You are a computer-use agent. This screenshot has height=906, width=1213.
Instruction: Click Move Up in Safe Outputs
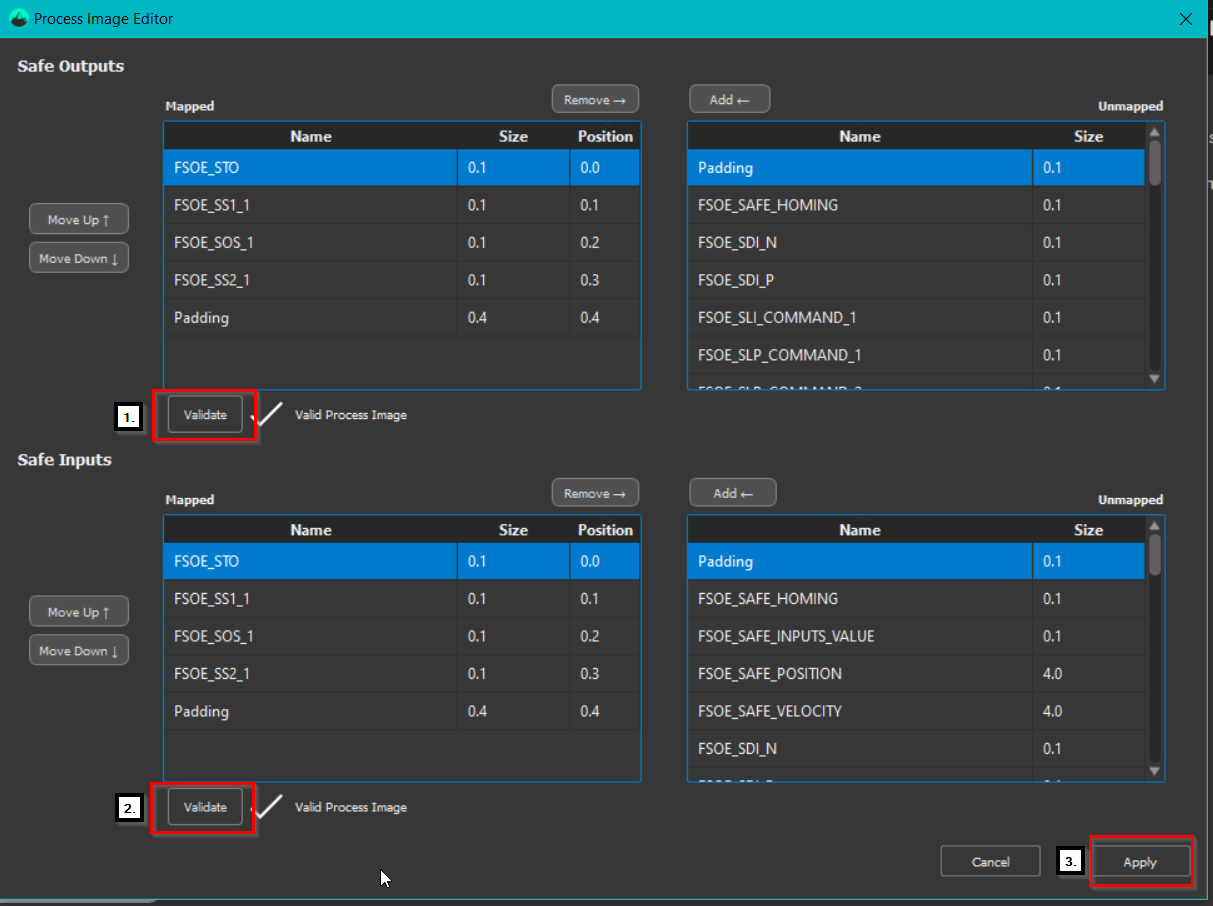pos(79,219)
